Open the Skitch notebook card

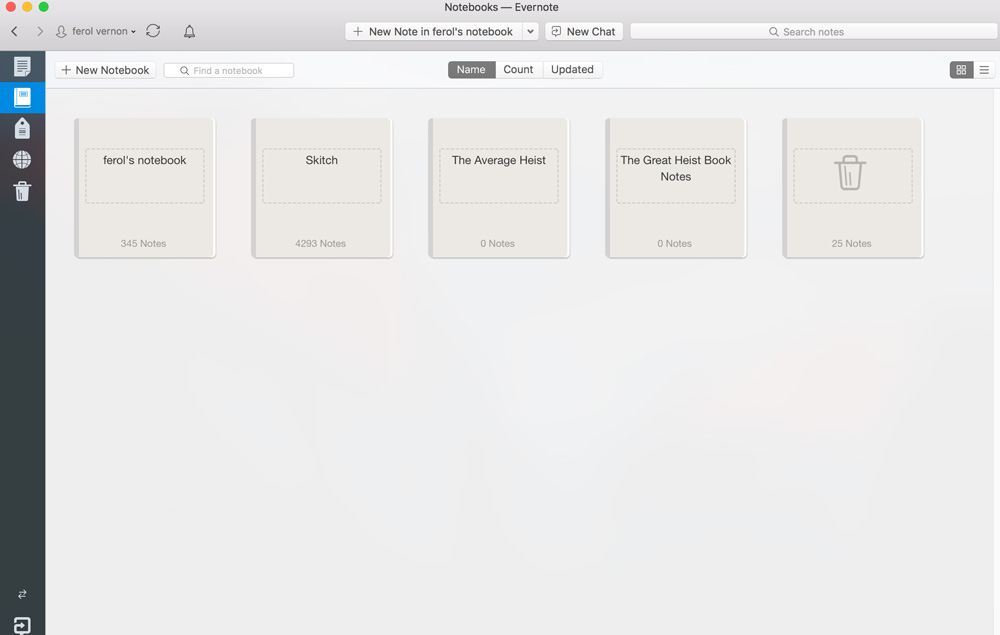pos(322,188)
